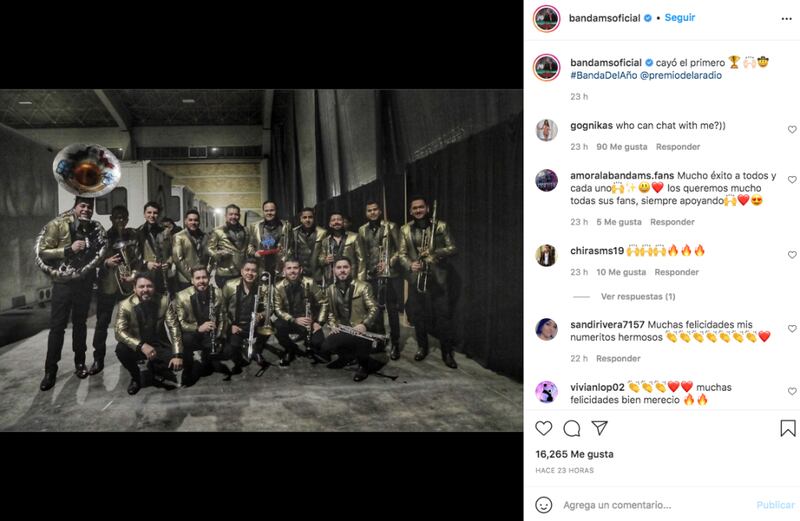
Task: Open gognikas profile picture
Action: coord(546,130)
